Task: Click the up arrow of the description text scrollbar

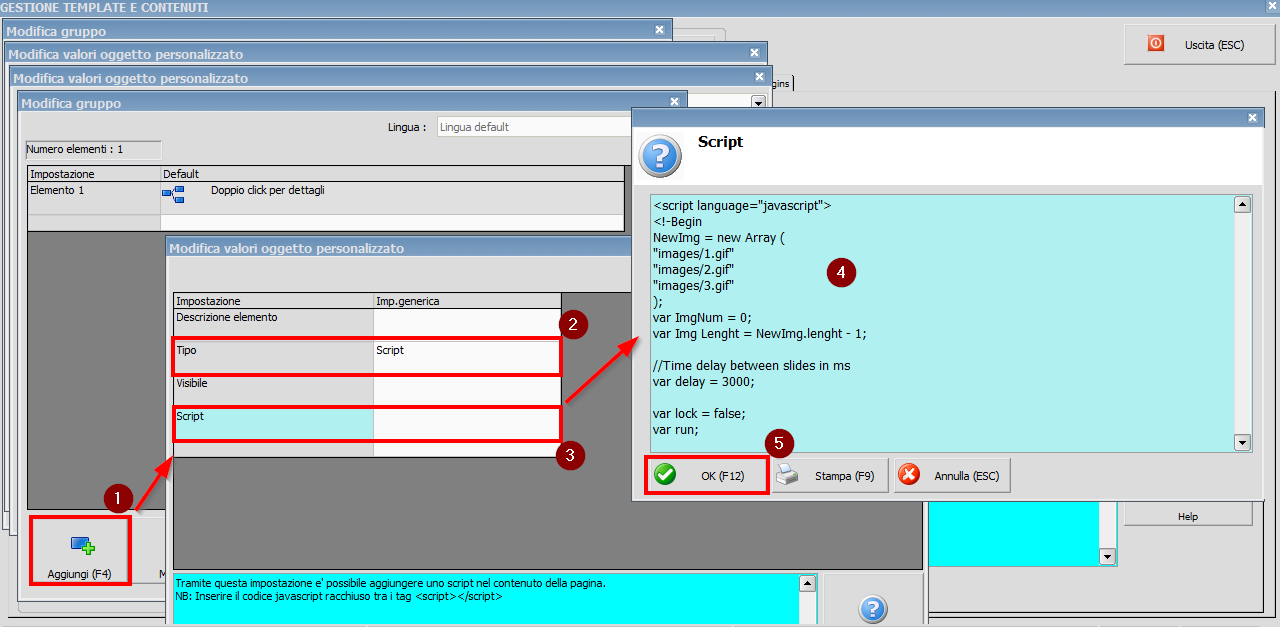Action: tap(807, 583)
